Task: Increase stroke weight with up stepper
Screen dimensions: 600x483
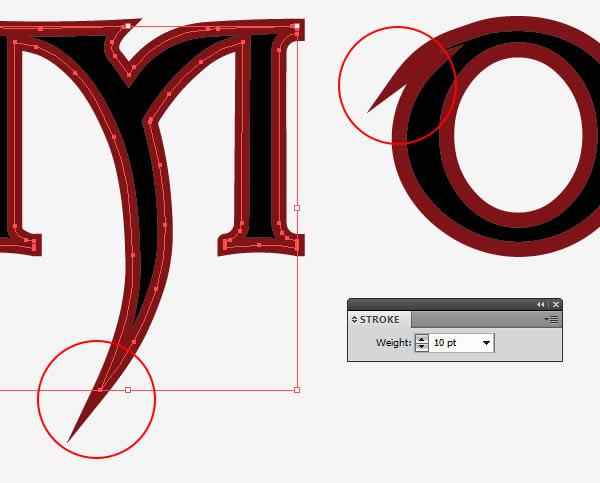Action: 422,339
